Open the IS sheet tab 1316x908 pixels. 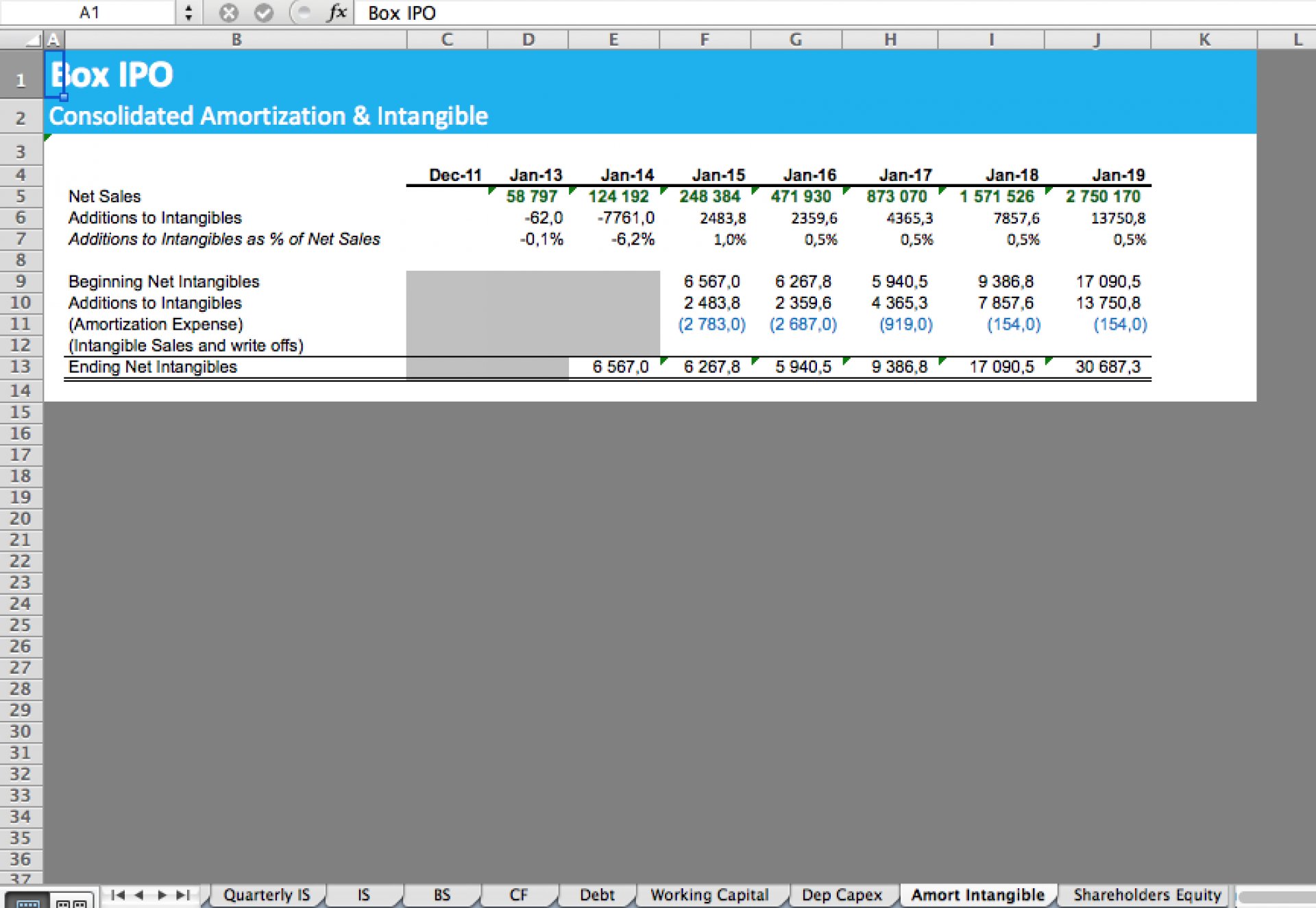tap(364, 895)
